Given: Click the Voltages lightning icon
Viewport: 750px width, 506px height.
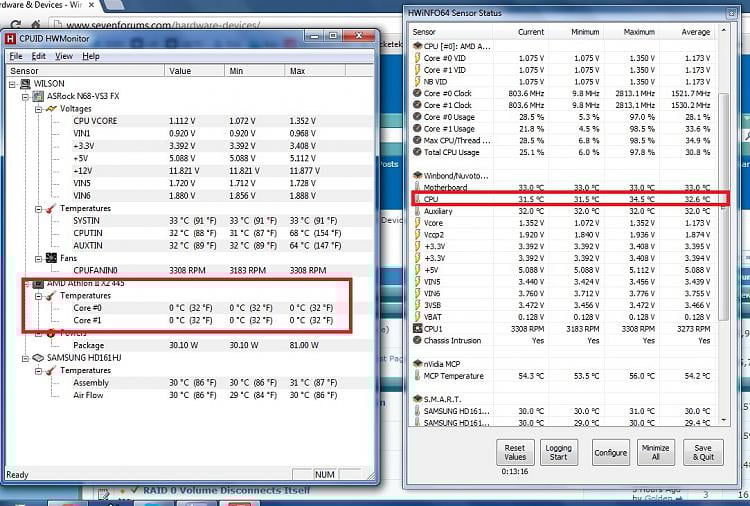Looking at the screenshot, I should pyautogui.click(x=51, y=109).
